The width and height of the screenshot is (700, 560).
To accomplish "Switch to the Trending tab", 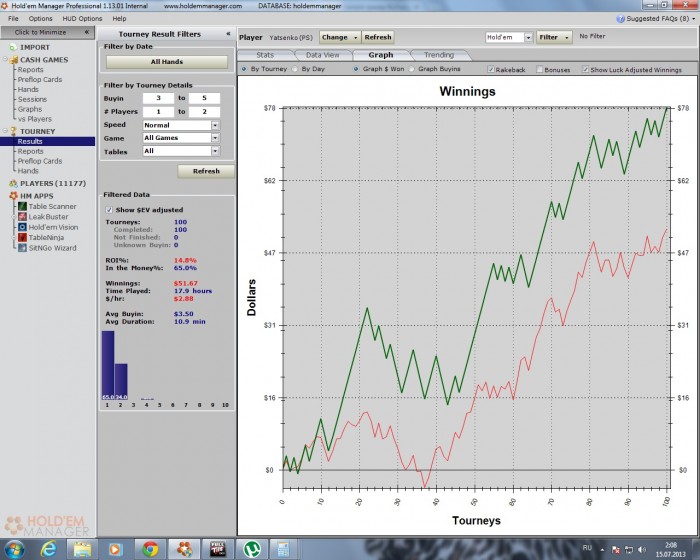I will click(439, 55).
